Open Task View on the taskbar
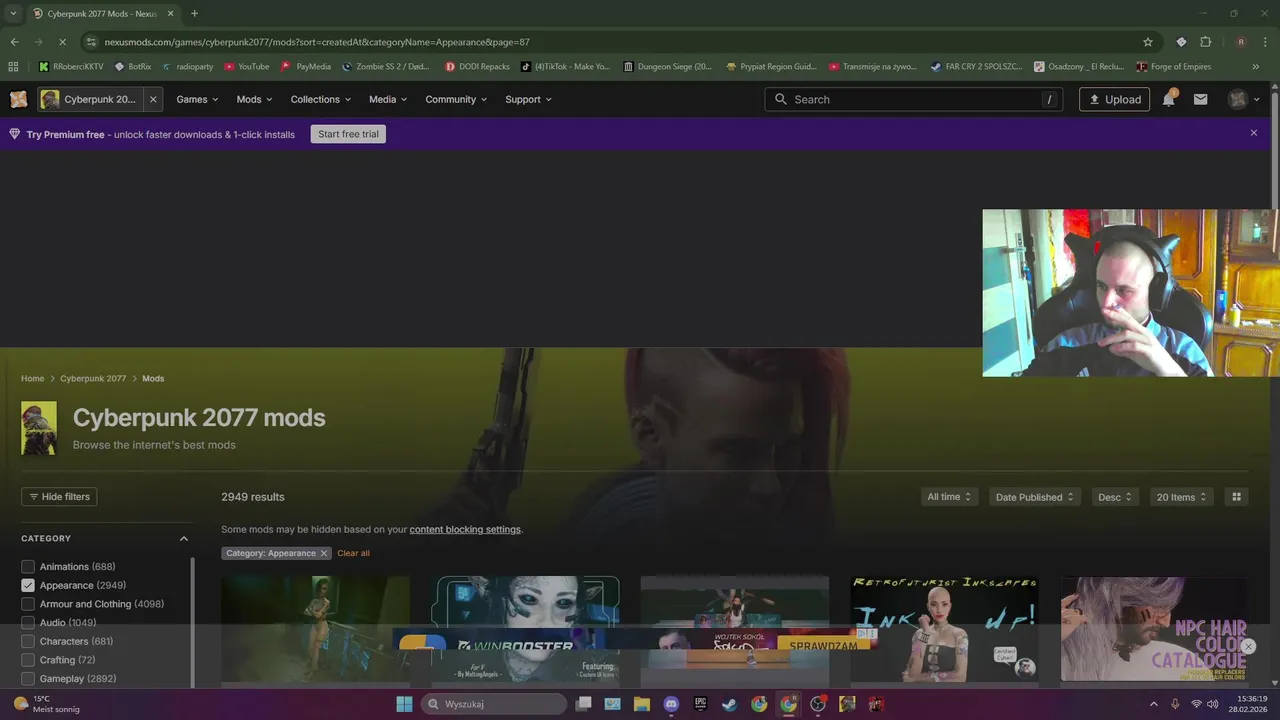Image resolution: width=1280 pixels, height=720 pixels. tap(584, 704)
